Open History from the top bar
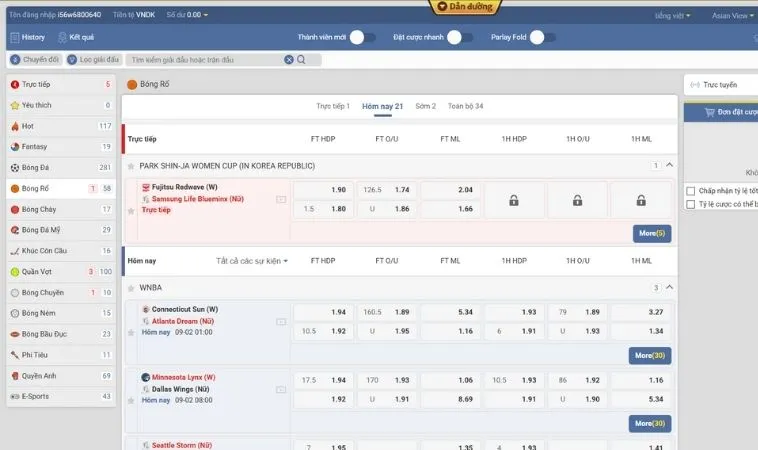 pyautogui.click(x=27, y=37)
